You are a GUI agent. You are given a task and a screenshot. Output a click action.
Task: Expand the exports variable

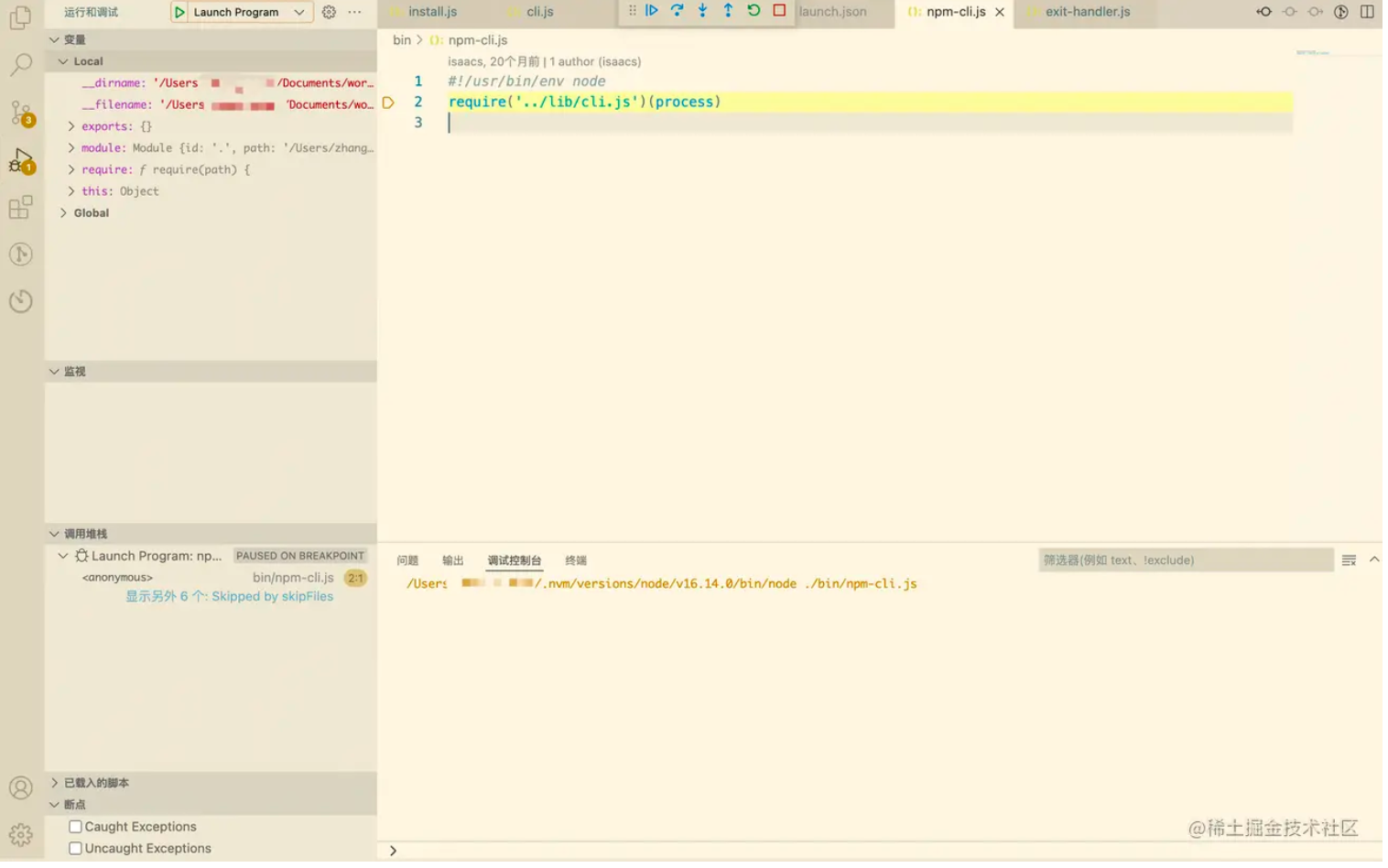coord(71,126)
